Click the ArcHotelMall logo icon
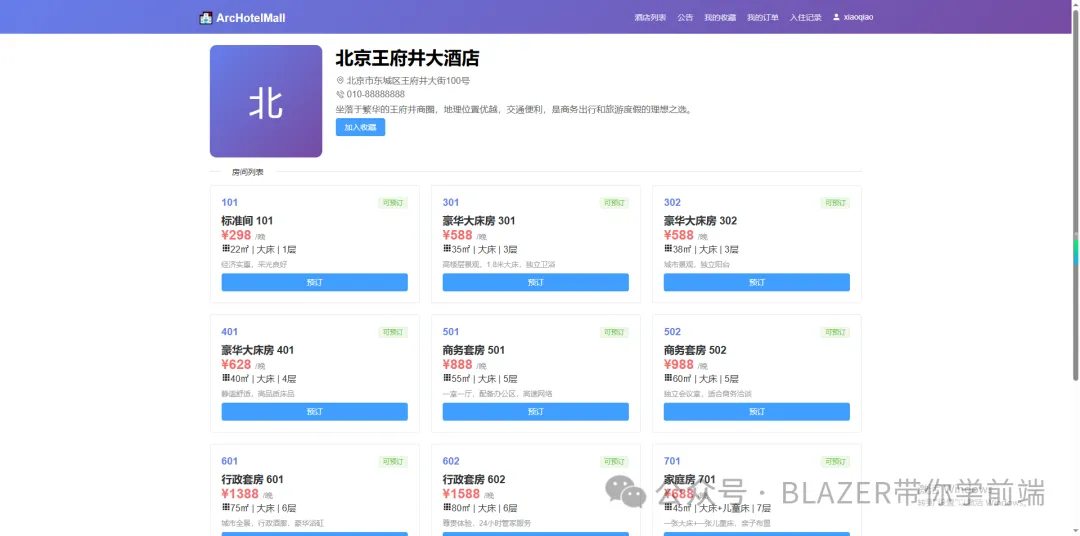The width and height of the screenshot is (1080, 536). (x=205, y=18)
